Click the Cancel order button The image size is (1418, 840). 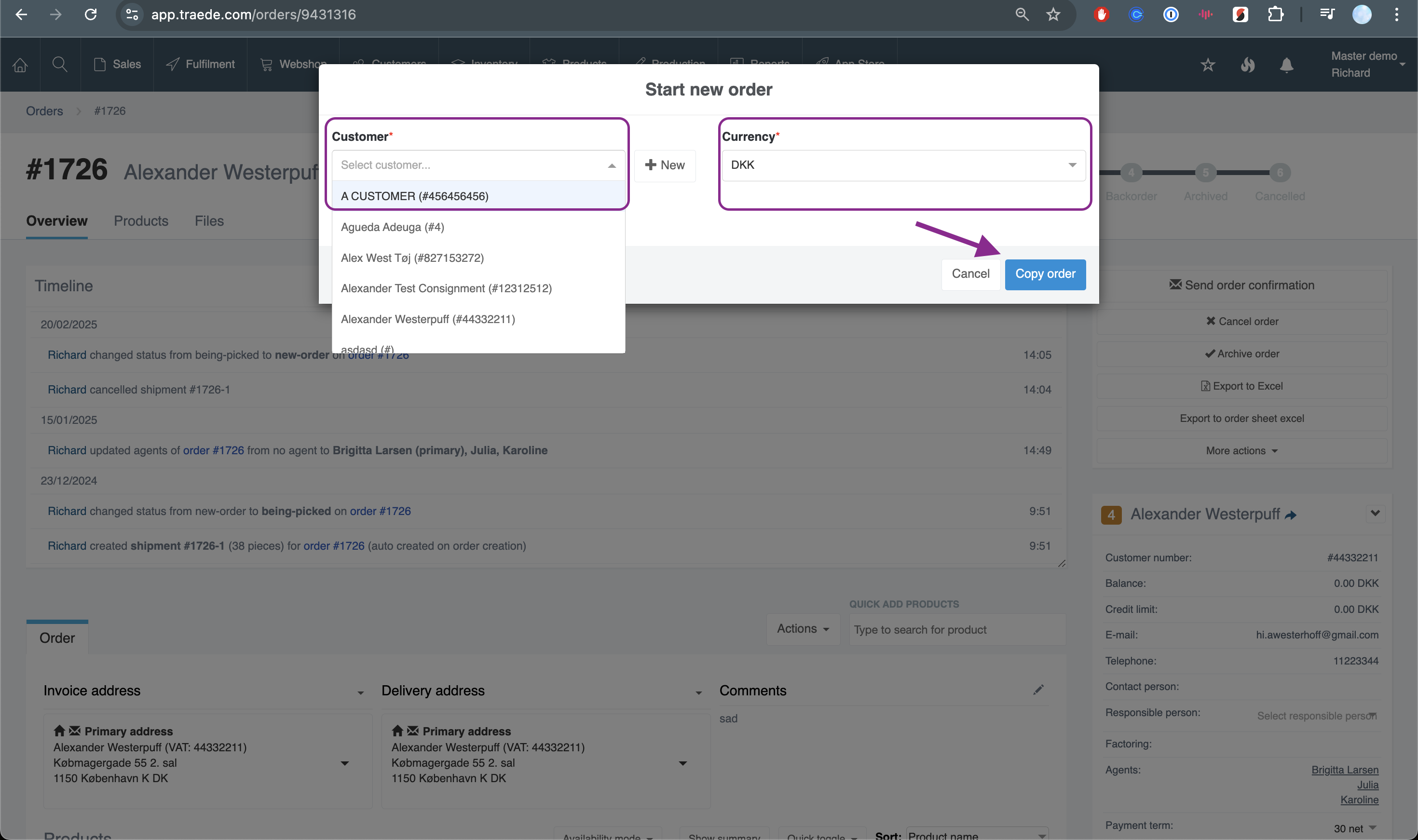1242,322
